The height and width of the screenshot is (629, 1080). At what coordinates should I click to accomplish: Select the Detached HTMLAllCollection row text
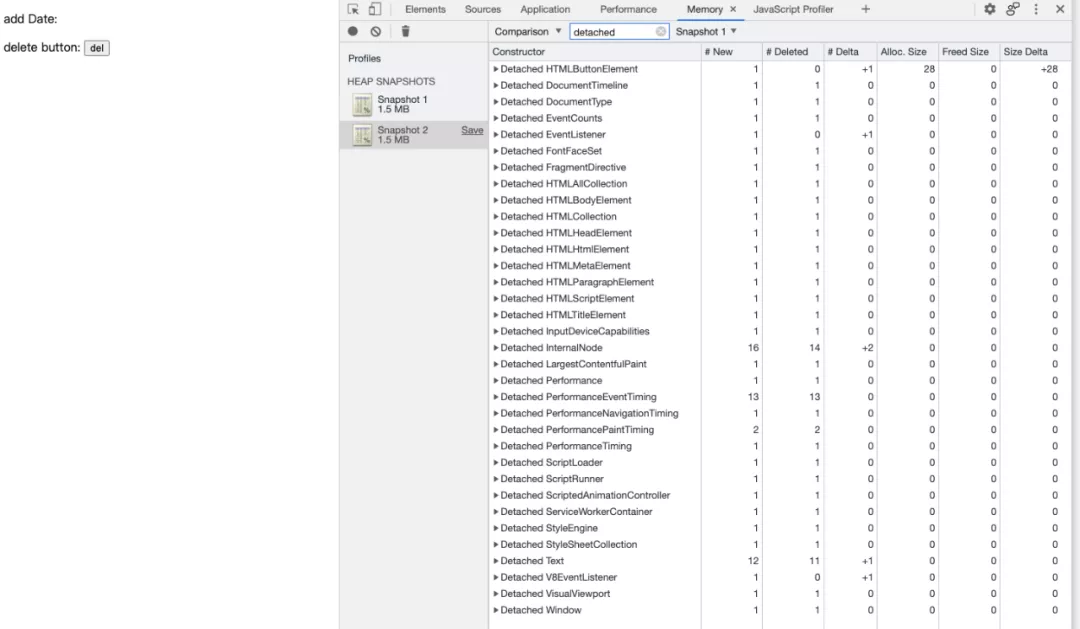coord(563,184)
